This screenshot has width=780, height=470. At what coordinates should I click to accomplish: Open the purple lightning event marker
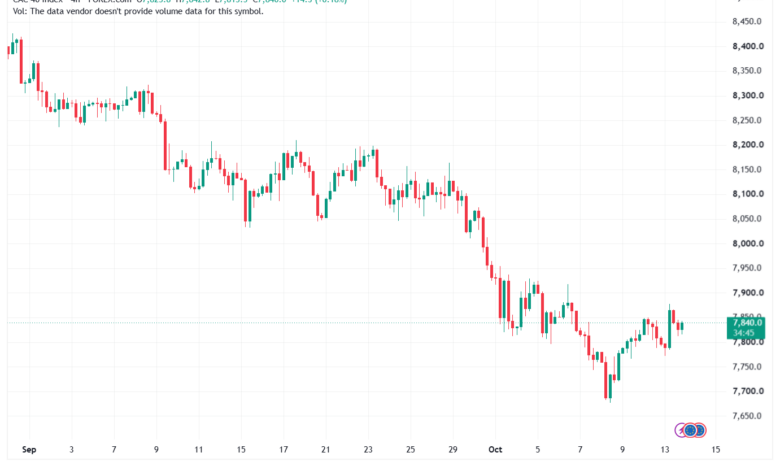pyautogui.click(x=681, y=430)
